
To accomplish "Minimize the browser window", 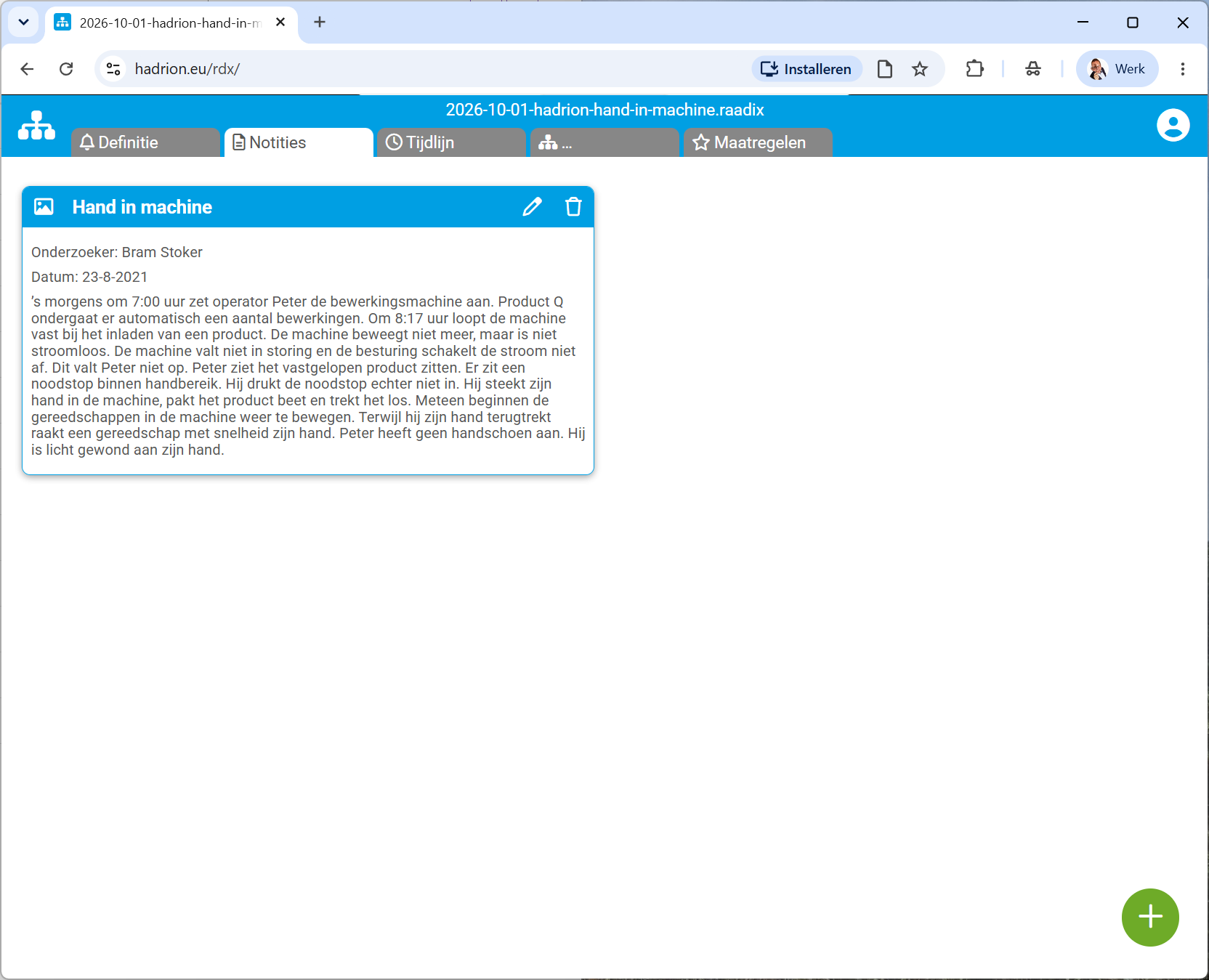I will pos(1083,23).
